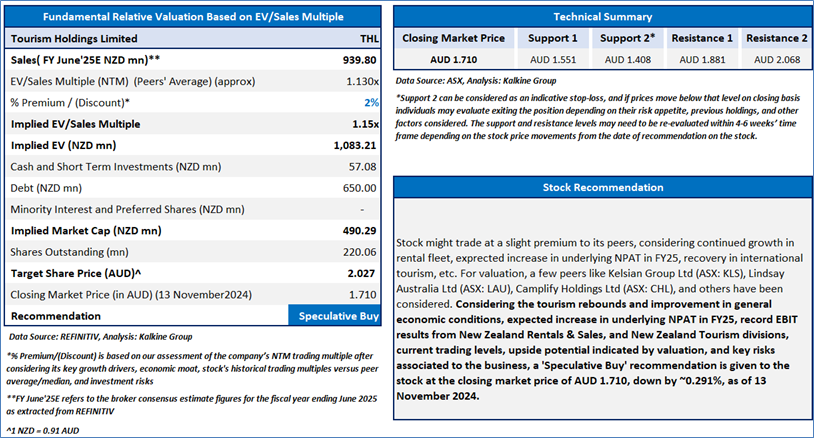Click the Support 2* column header
Screen dimensions: 814x438
[x=627, y=38]
